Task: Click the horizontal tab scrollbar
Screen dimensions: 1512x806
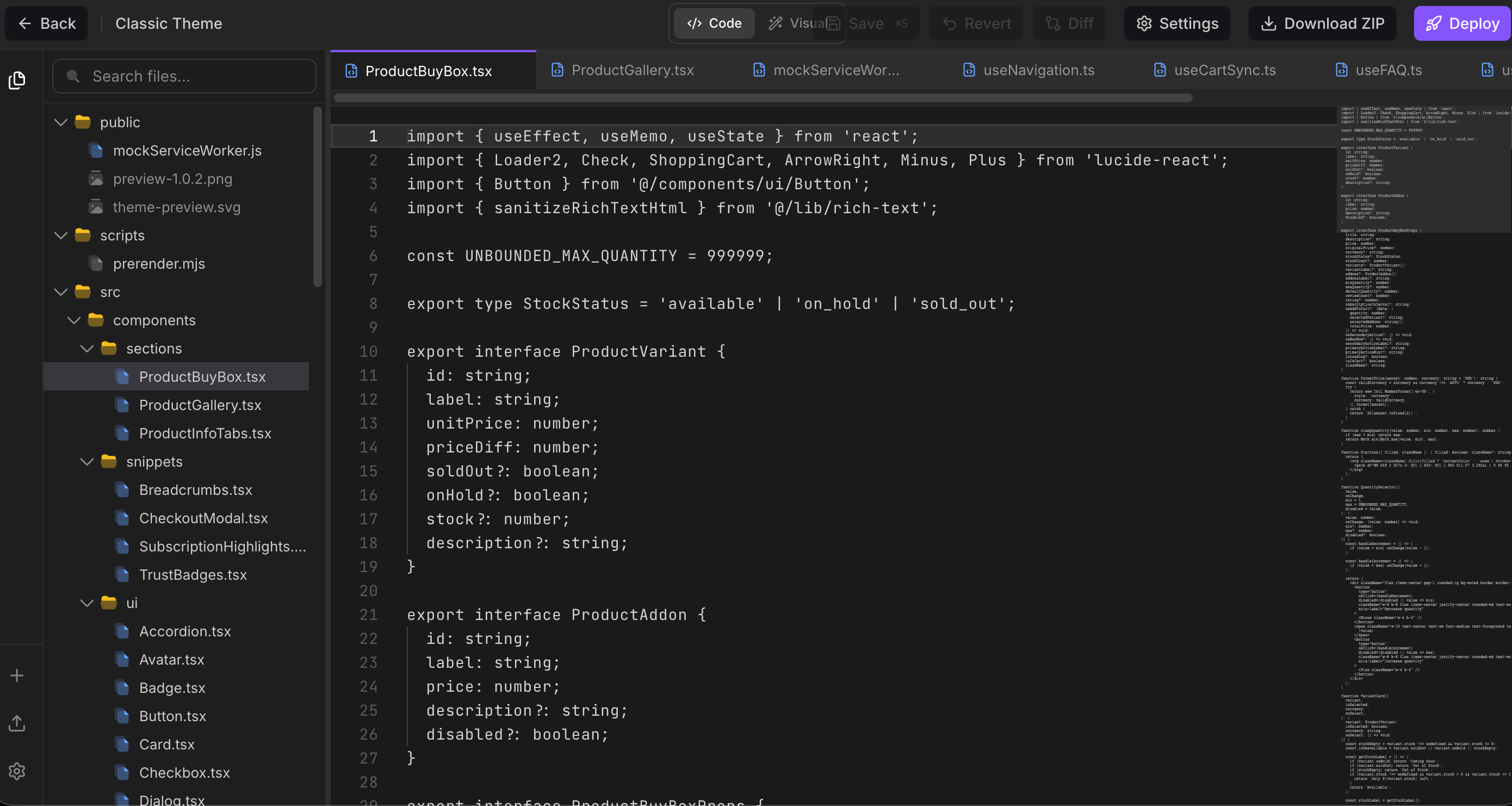Action: point(763,98)
